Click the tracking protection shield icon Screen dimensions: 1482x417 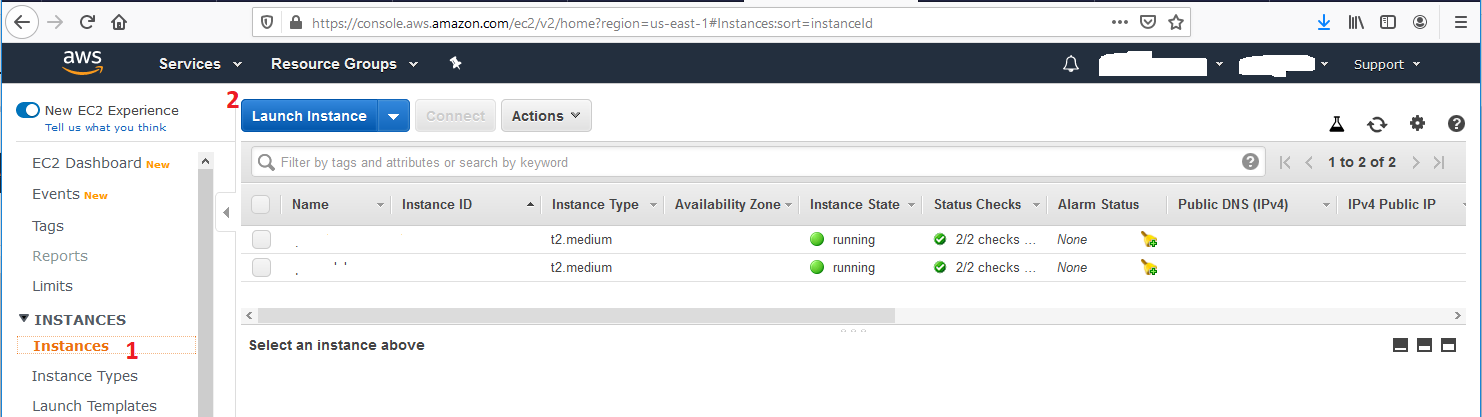pos(267,21)
